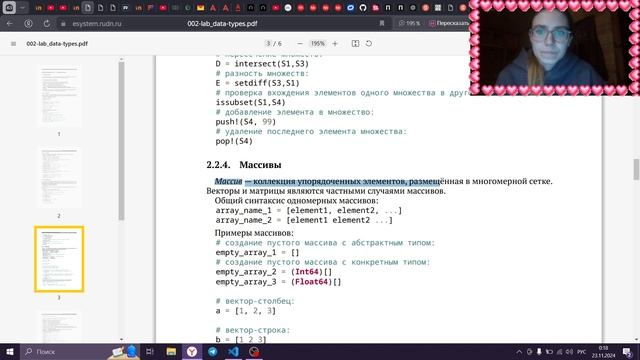Click the document vertical scrollbar thumb
Viewport: 640px width, 360px height.
coord(636,169)
